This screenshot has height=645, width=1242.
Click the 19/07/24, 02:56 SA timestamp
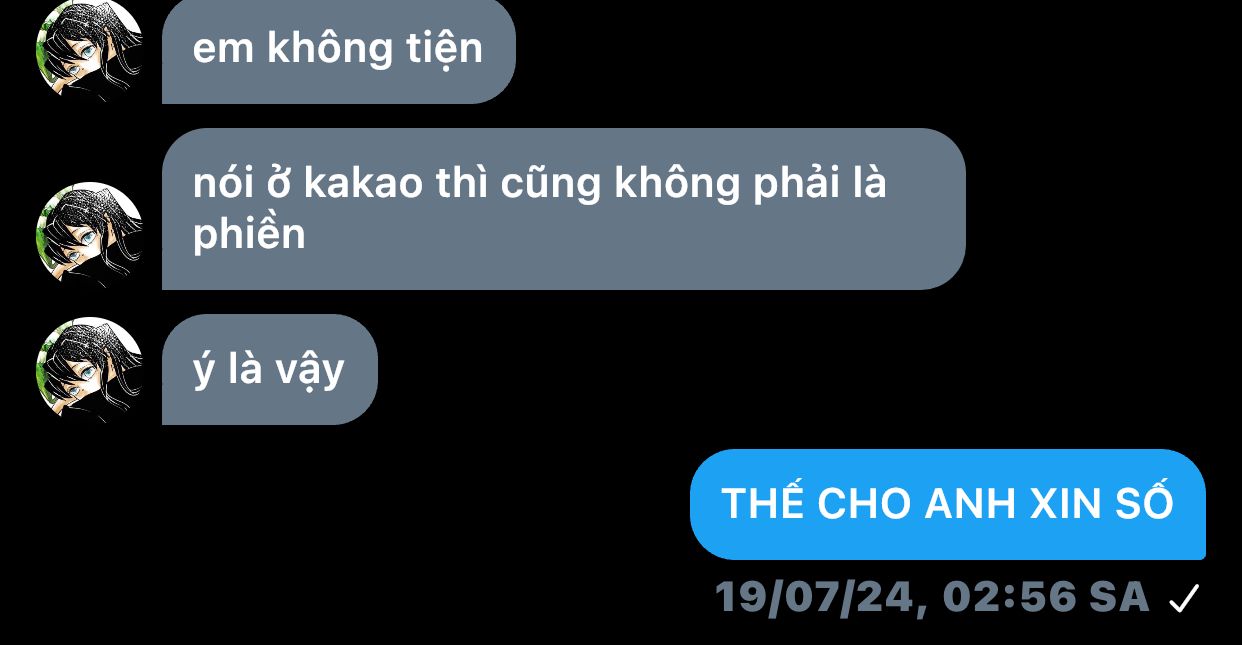tap(933, 598)
